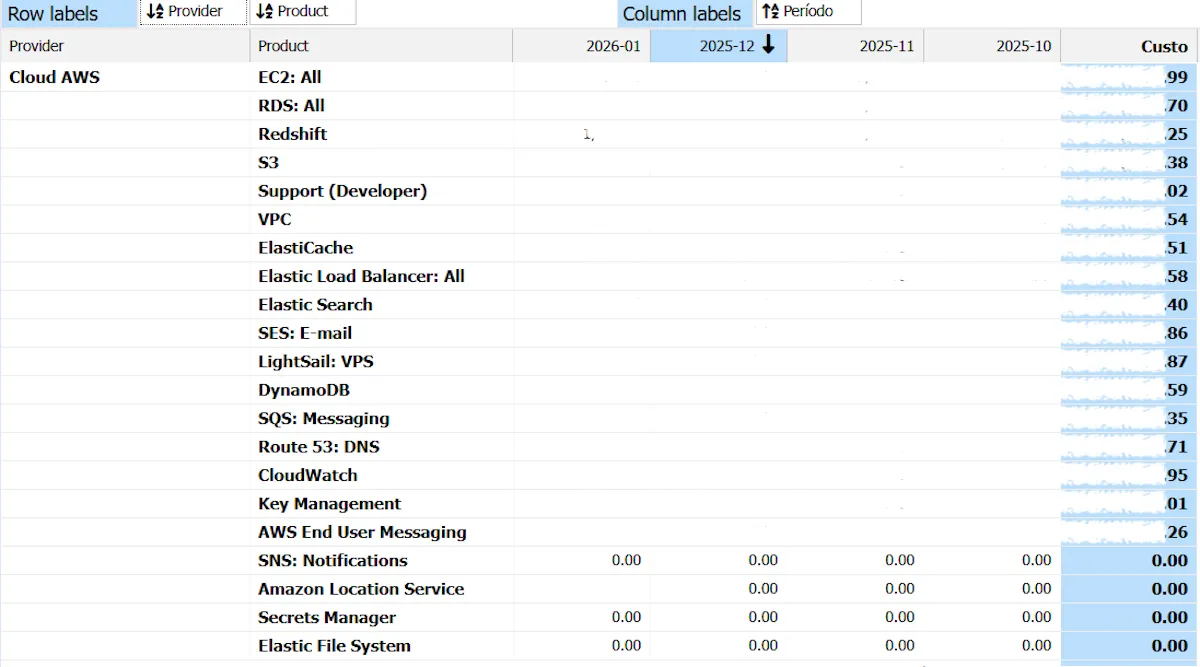Select the S3 product row

268,162
